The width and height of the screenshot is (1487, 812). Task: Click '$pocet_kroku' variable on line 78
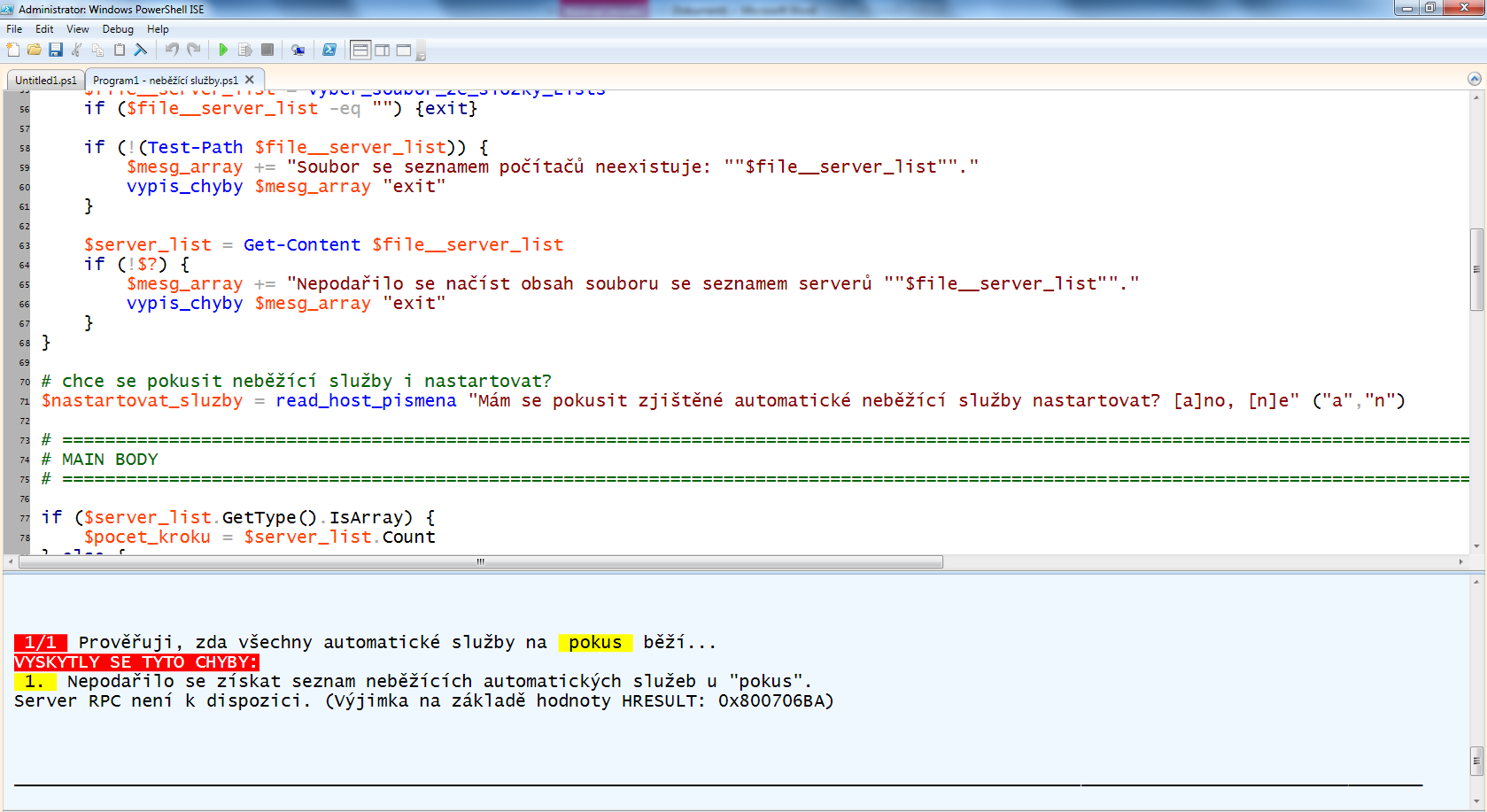147,537
